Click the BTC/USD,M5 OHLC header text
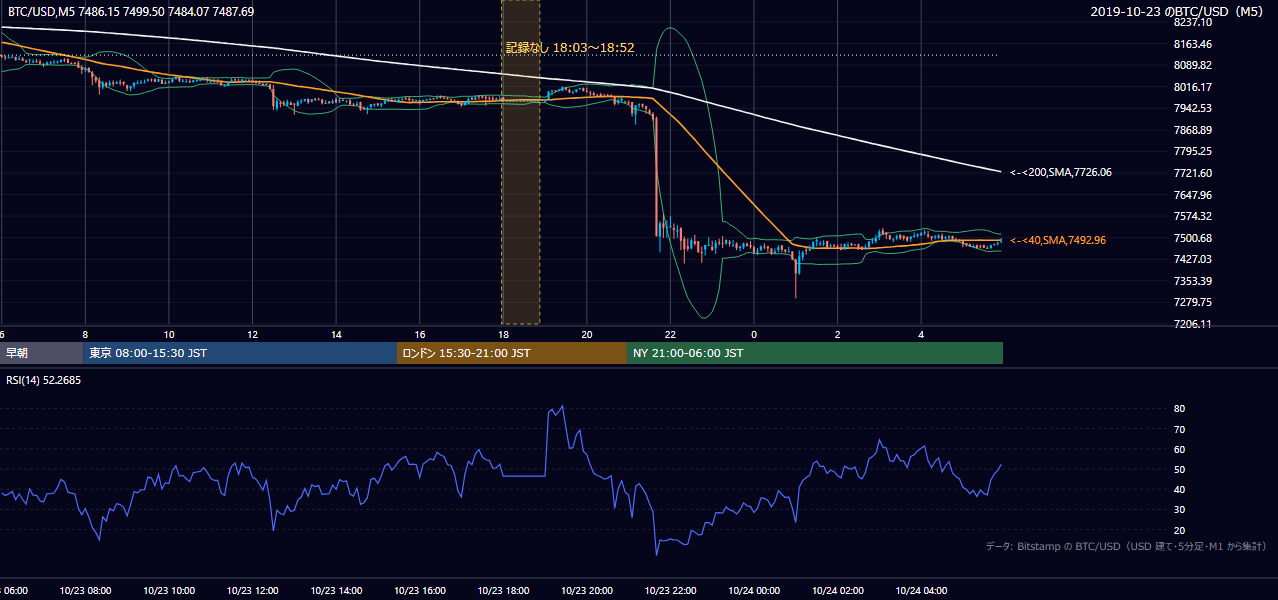 pyautogui.click(x=130, y=12)
